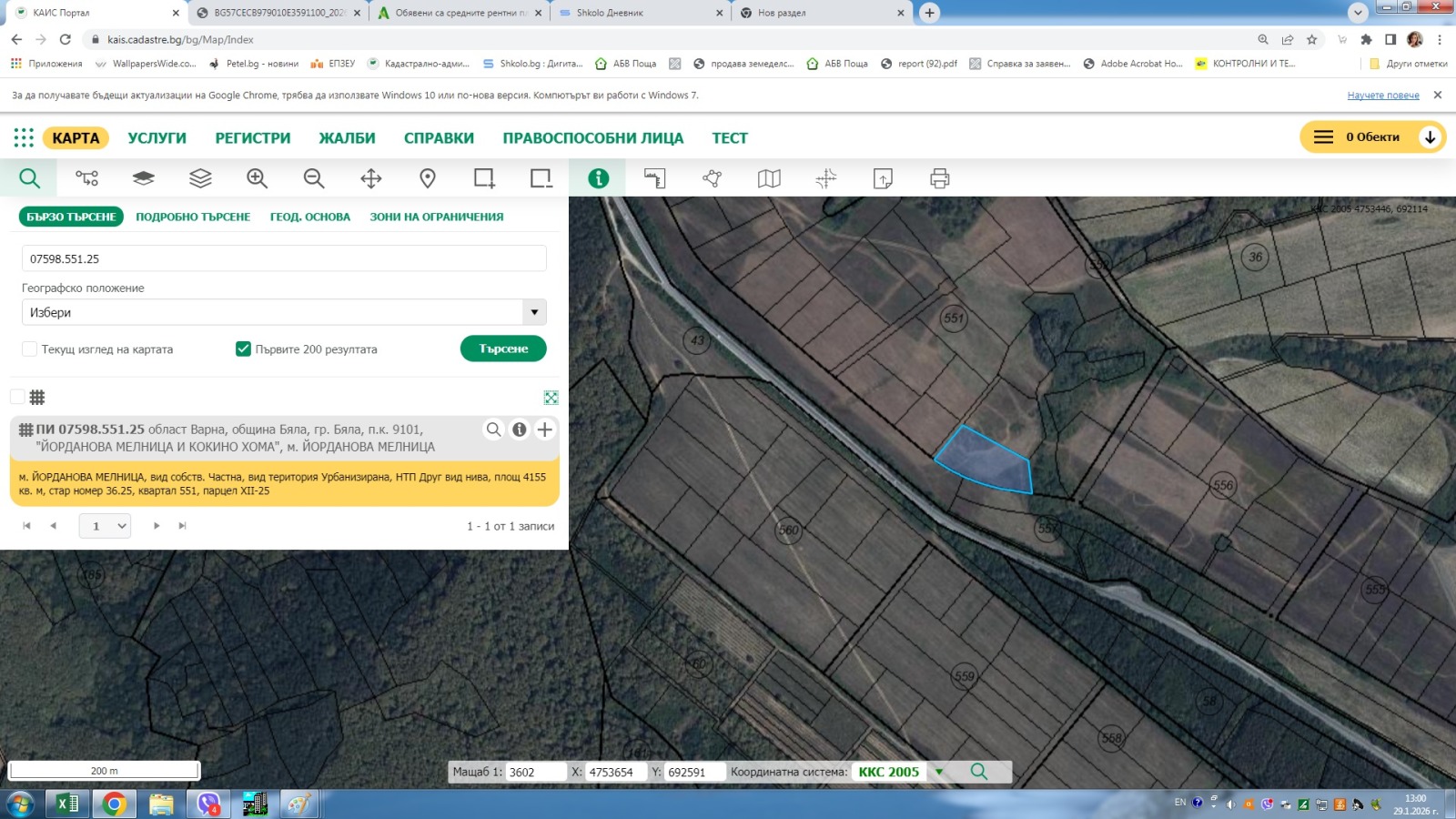Open the page number dropdown in results pager

tap(105, 525)
